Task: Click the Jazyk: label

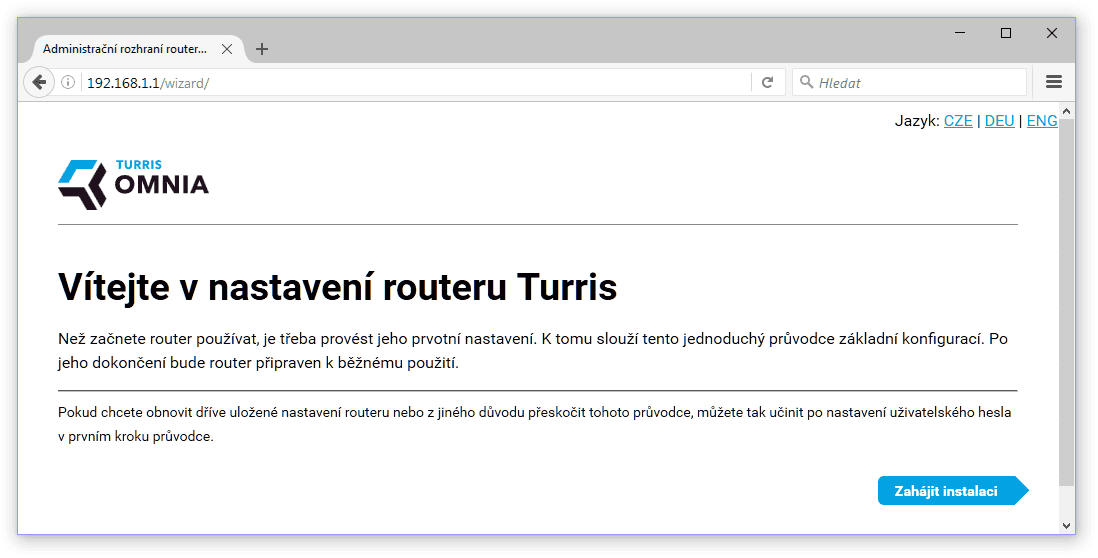Action: 917,120
